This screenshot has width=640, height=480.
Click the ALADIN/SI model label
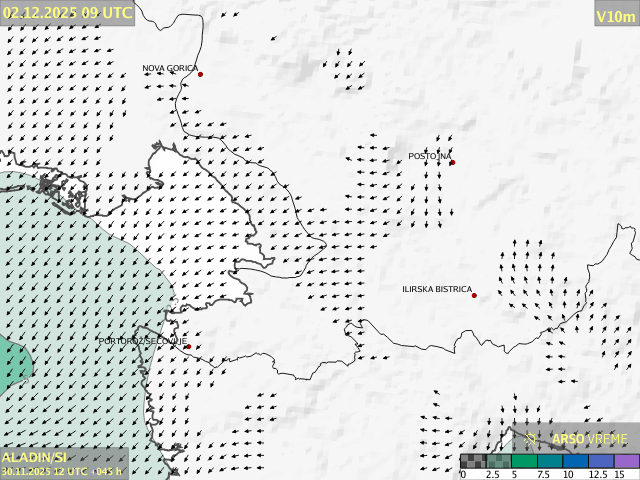[34, 457]
